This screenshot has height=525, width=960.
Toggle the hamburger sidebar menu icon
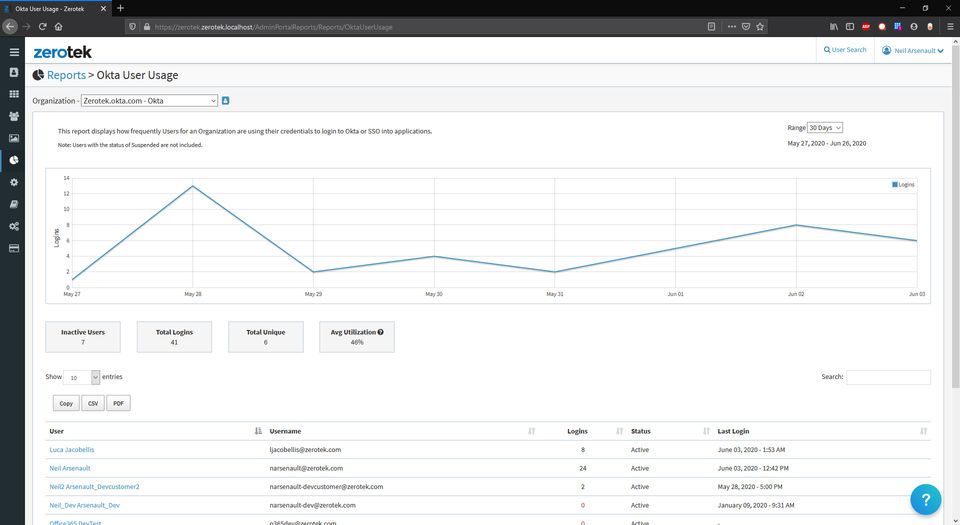pos(14,52)
